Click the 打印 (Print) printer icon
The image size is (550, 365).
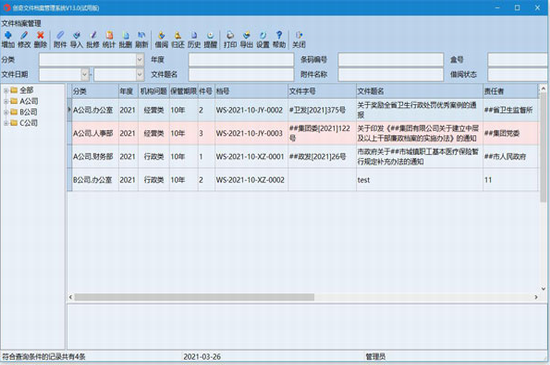click(x=230, y=39)
